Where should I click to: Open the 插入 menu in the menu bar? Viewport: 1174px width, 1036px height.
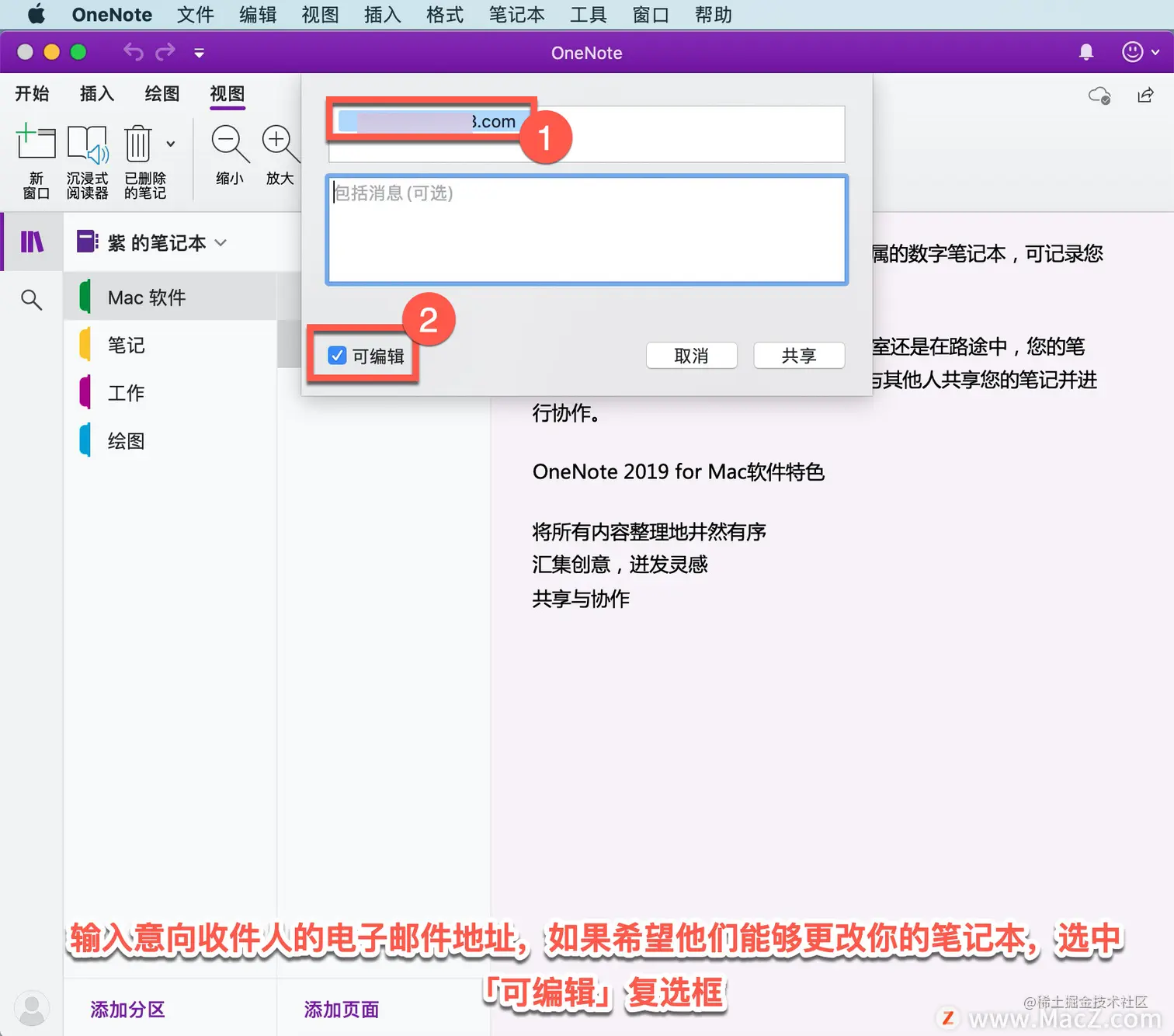click(x=383, y=15)
